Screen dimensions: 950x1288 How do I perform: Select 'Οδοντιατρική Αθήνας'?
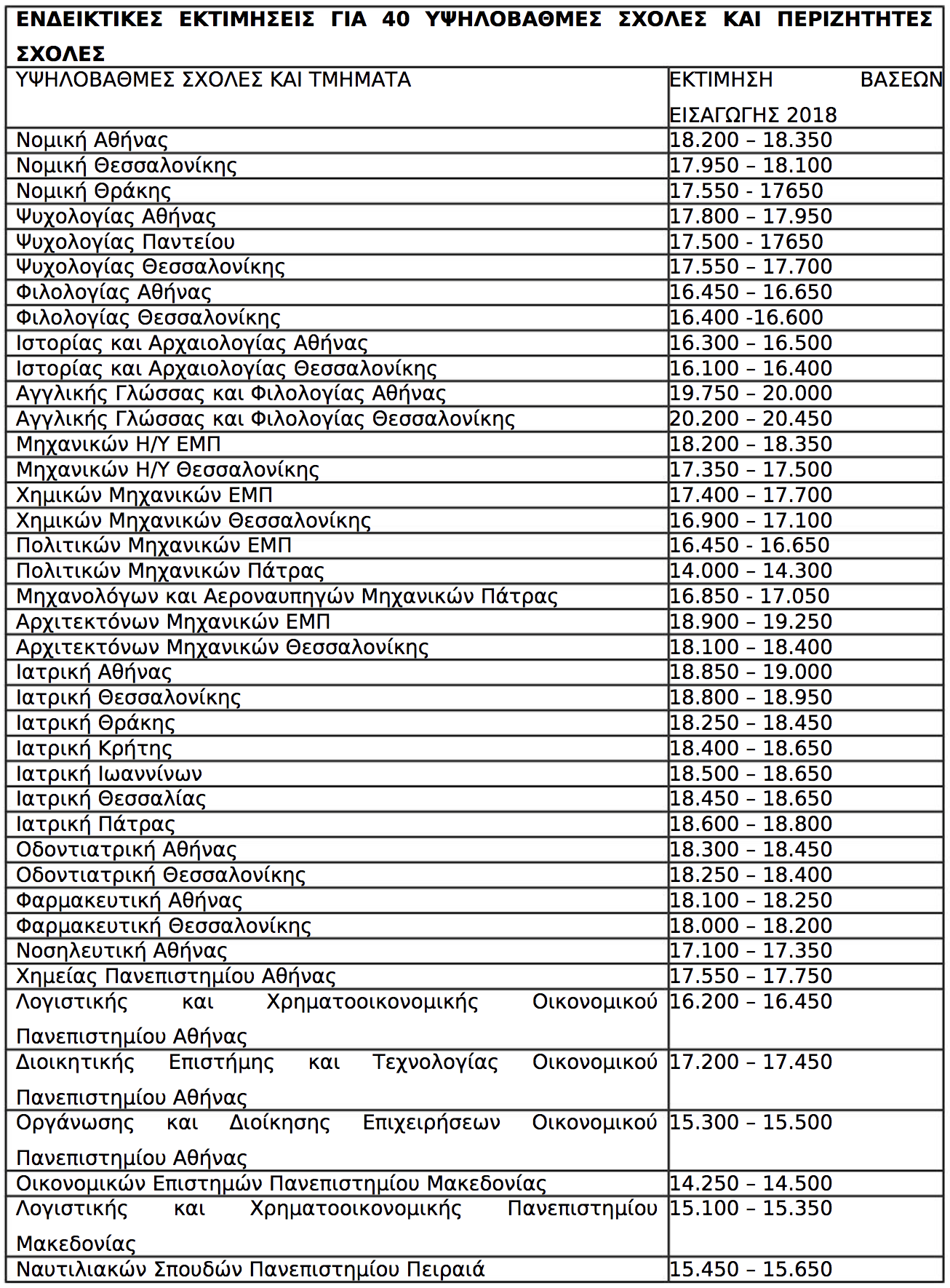coord(127,850)
